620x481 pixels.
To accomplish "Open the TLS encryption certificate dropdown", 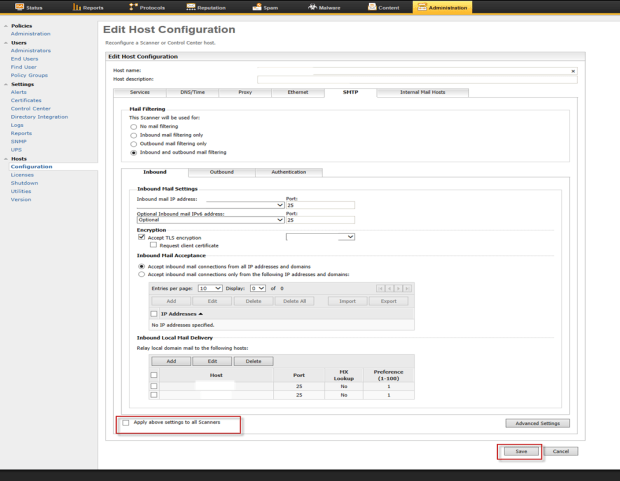I will [320, 237].
